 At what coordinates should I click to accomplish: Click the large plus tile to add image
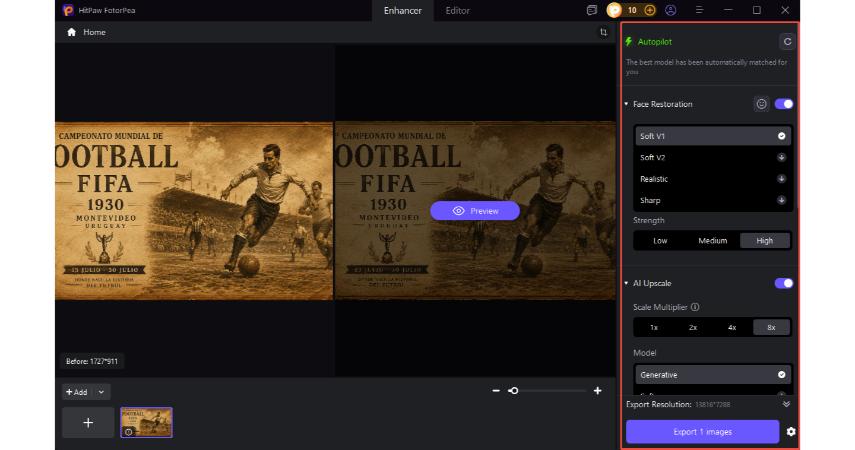pos(88,423)
